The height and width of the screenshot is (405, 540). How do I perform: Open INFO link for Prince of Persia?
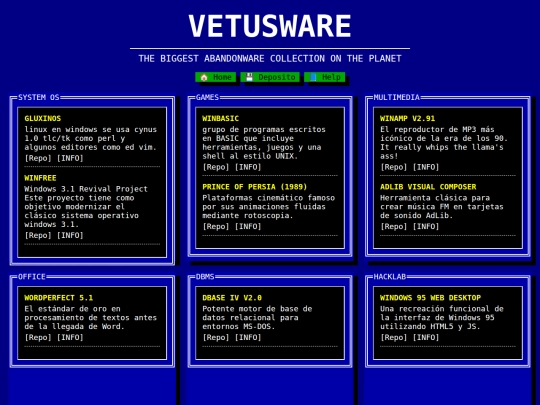tap(248, 226)
